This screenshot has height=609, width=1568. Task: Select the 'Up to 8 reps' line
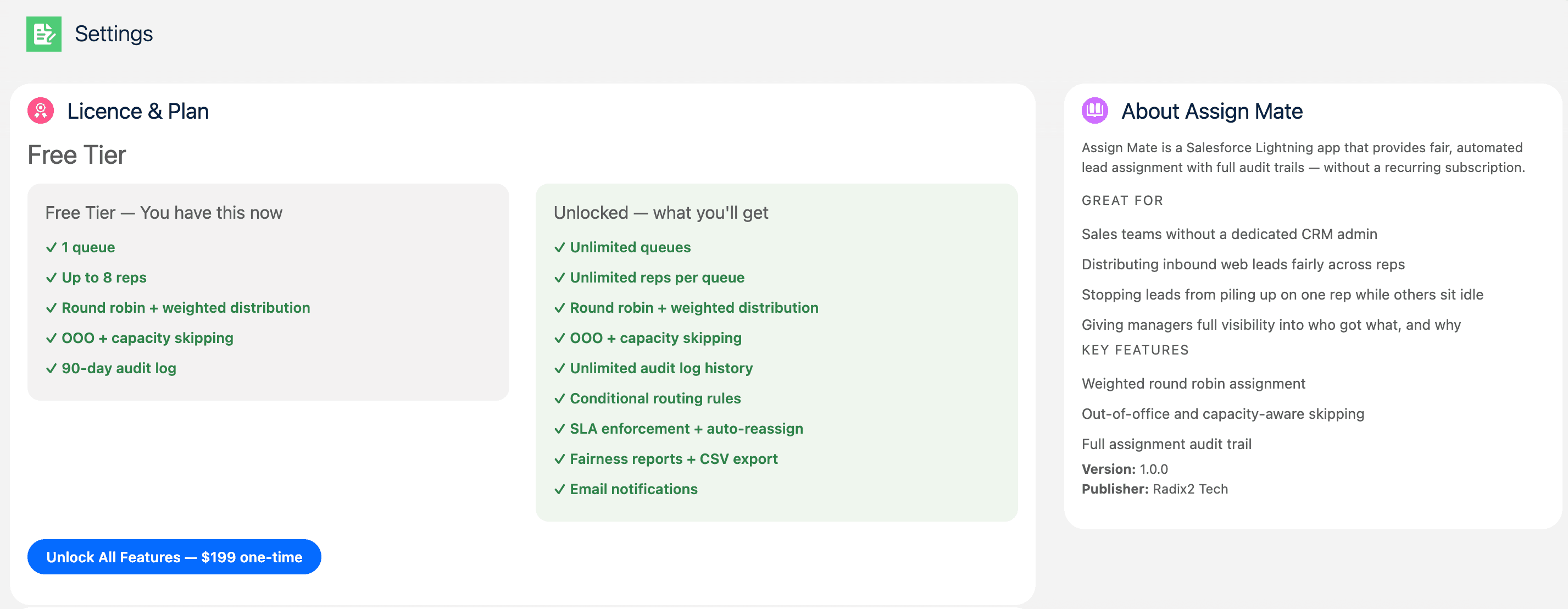coord(96,278)
